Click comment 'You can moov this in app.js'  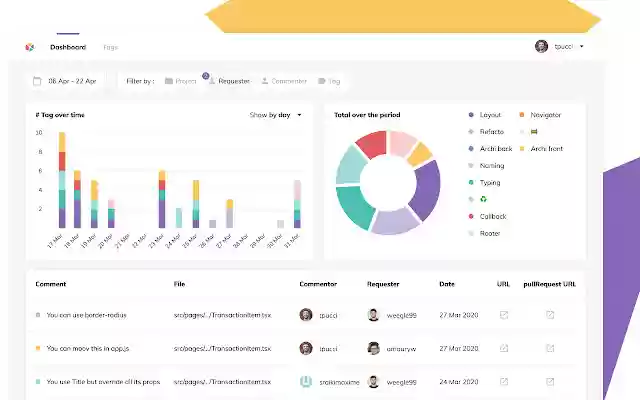[x=88, y=348]
